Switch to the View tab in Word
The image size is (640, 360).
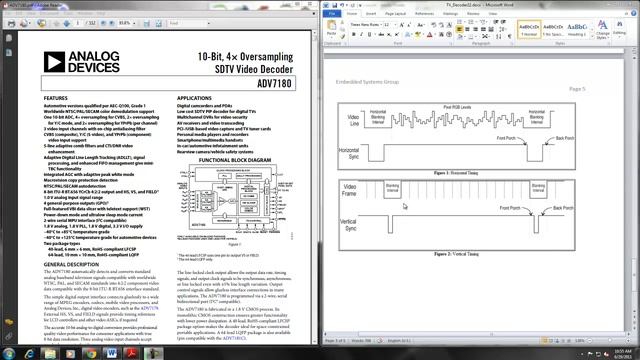(493, 13)
